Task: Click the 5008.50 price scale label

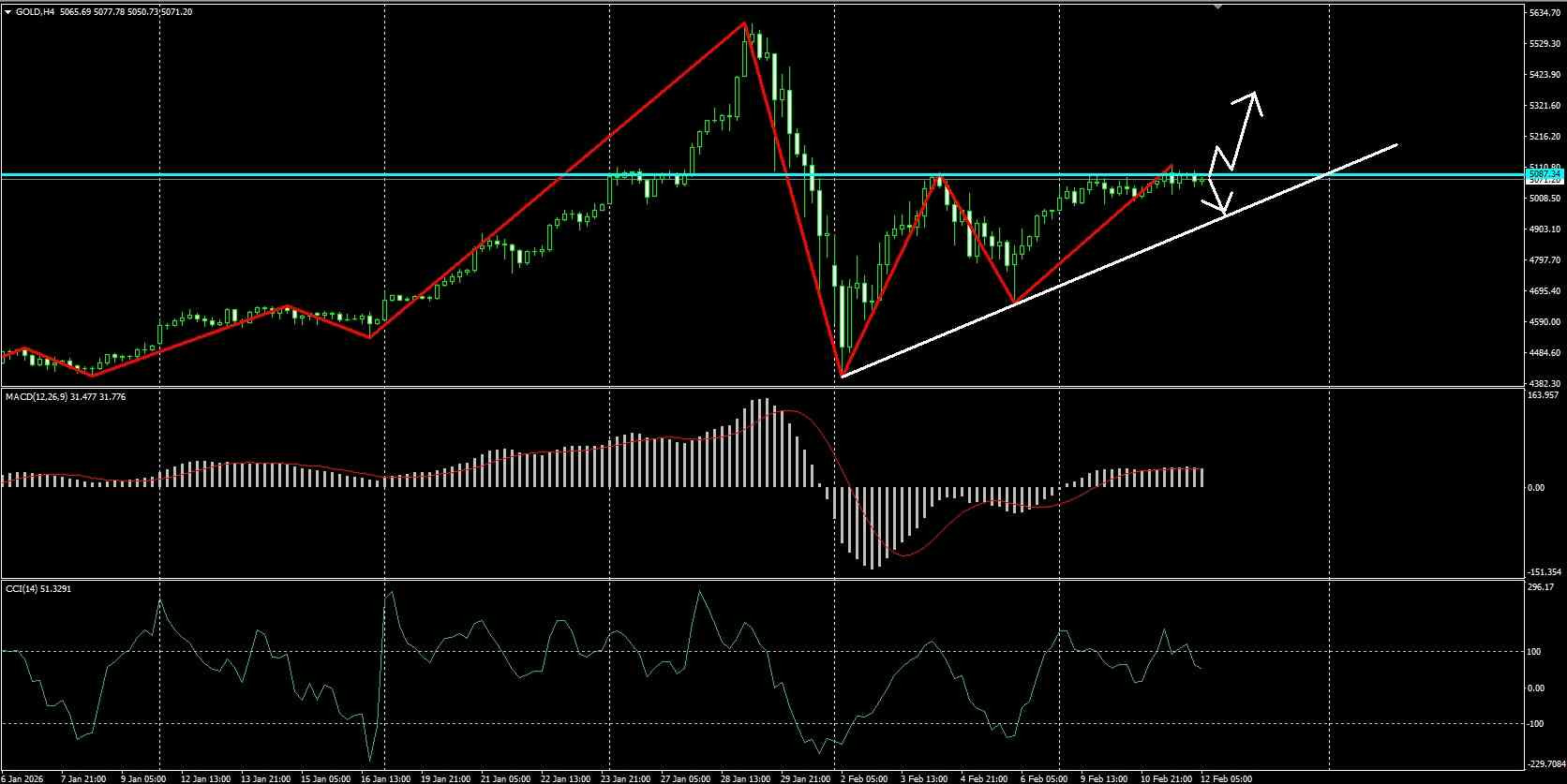Action: [x=1545, y=199]
